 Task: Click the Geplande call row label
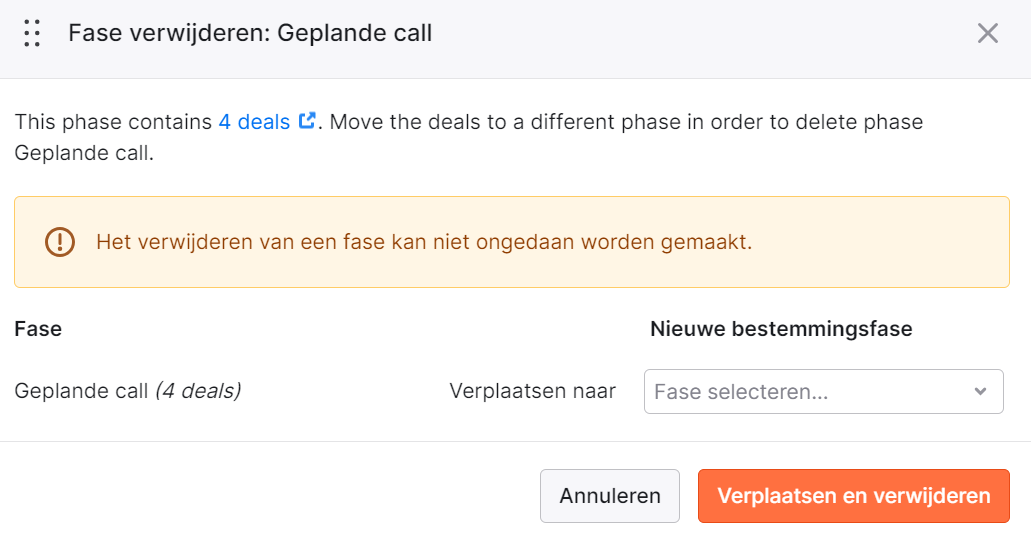(81, 391)
